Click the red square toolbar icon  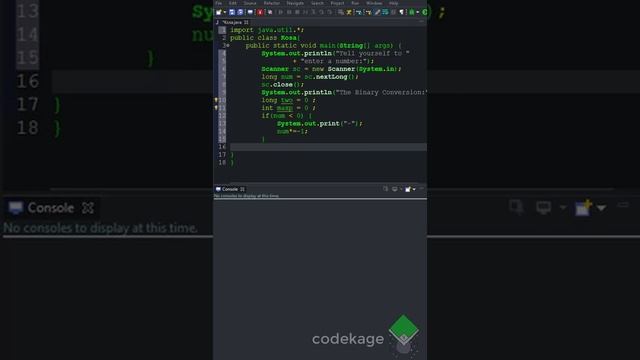point(260,12)
